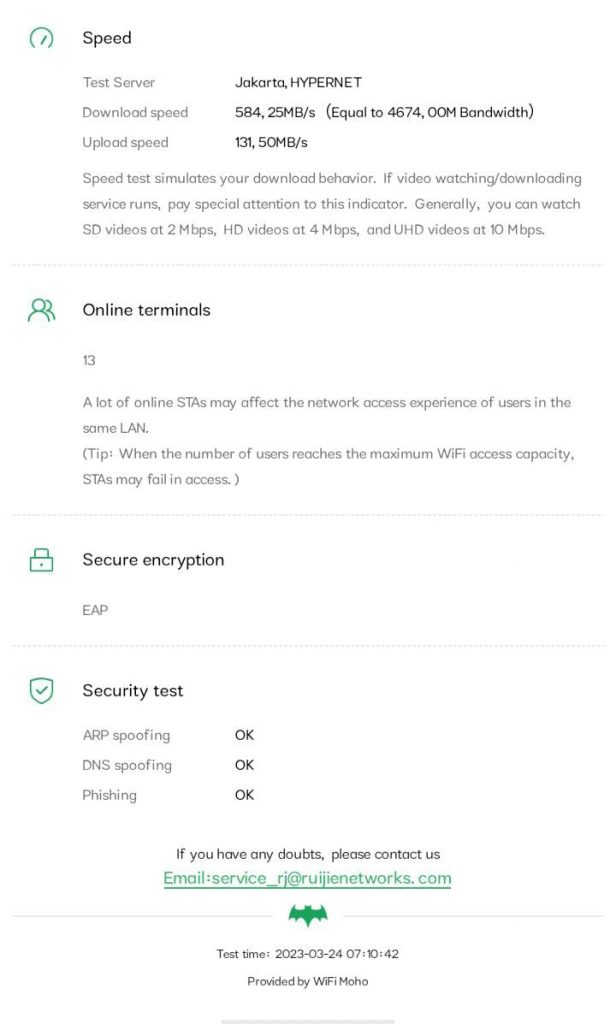Click the shield Security test icon
The height and width of the screenshot is (1024, 616).
click(x=41, y=690)
